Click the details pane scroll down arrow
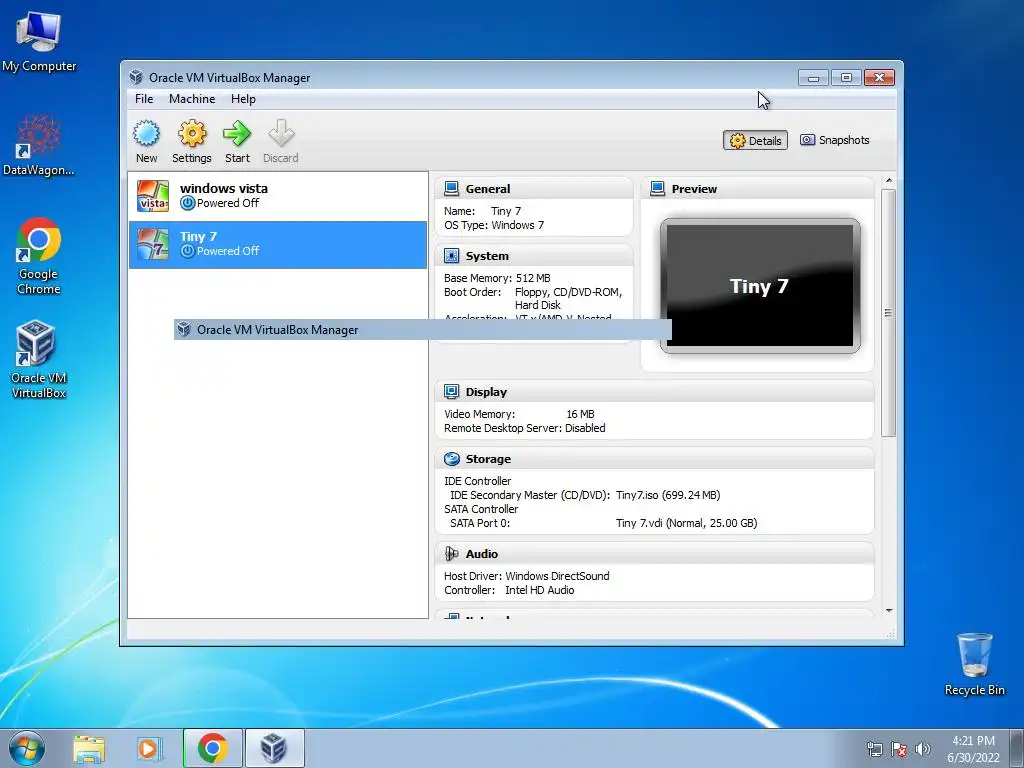The image size is (1024, 768). (889, 611)
